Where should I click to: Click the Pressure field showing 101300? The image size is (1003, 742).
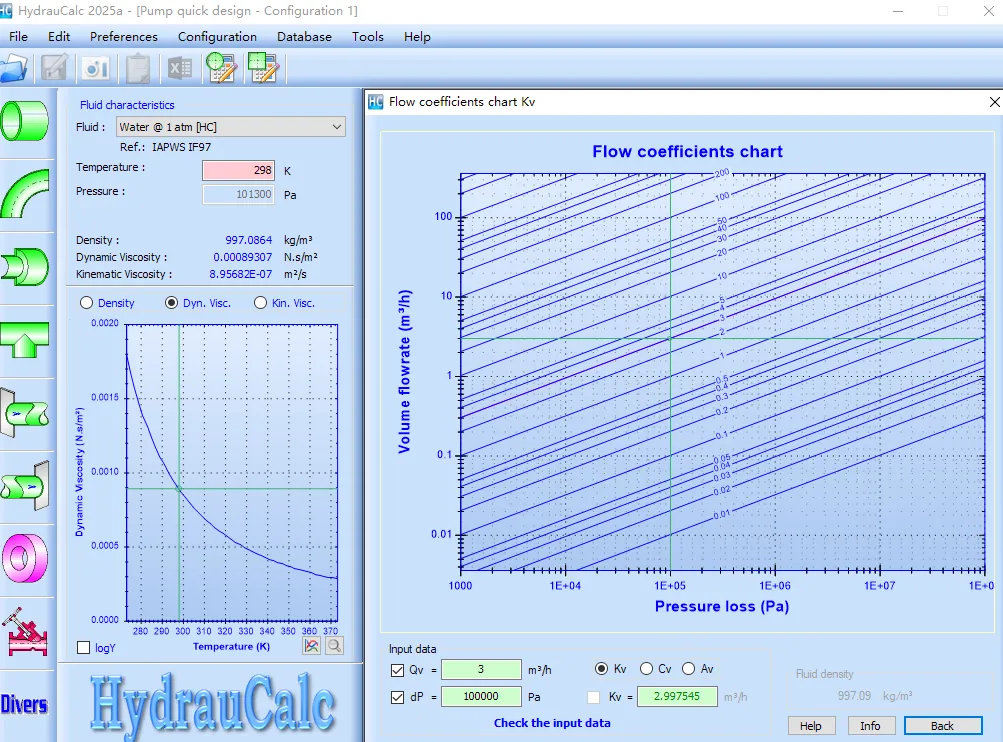point(239,194)
